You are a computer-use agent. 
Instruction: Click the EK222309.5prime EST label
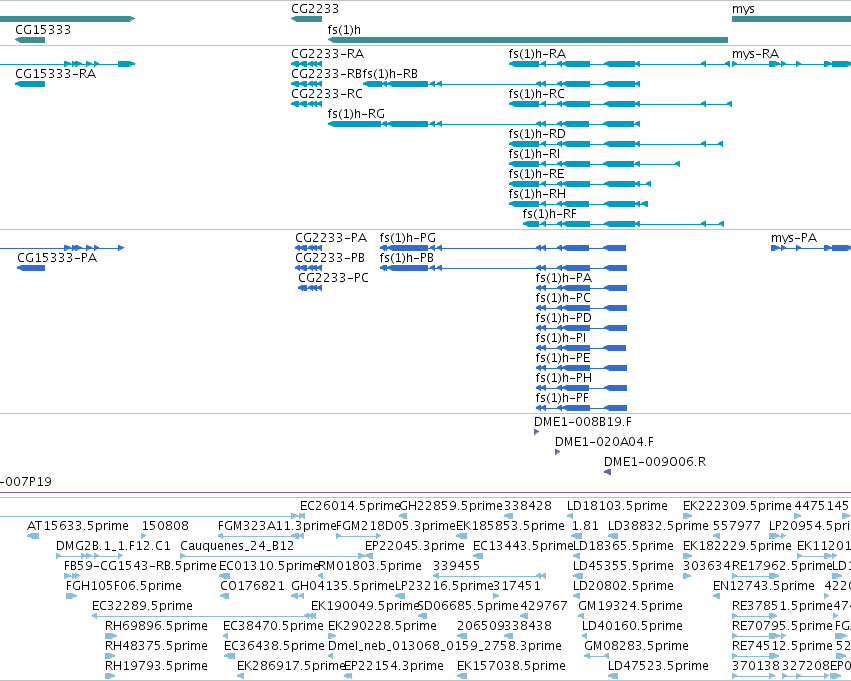click(737, 506)
